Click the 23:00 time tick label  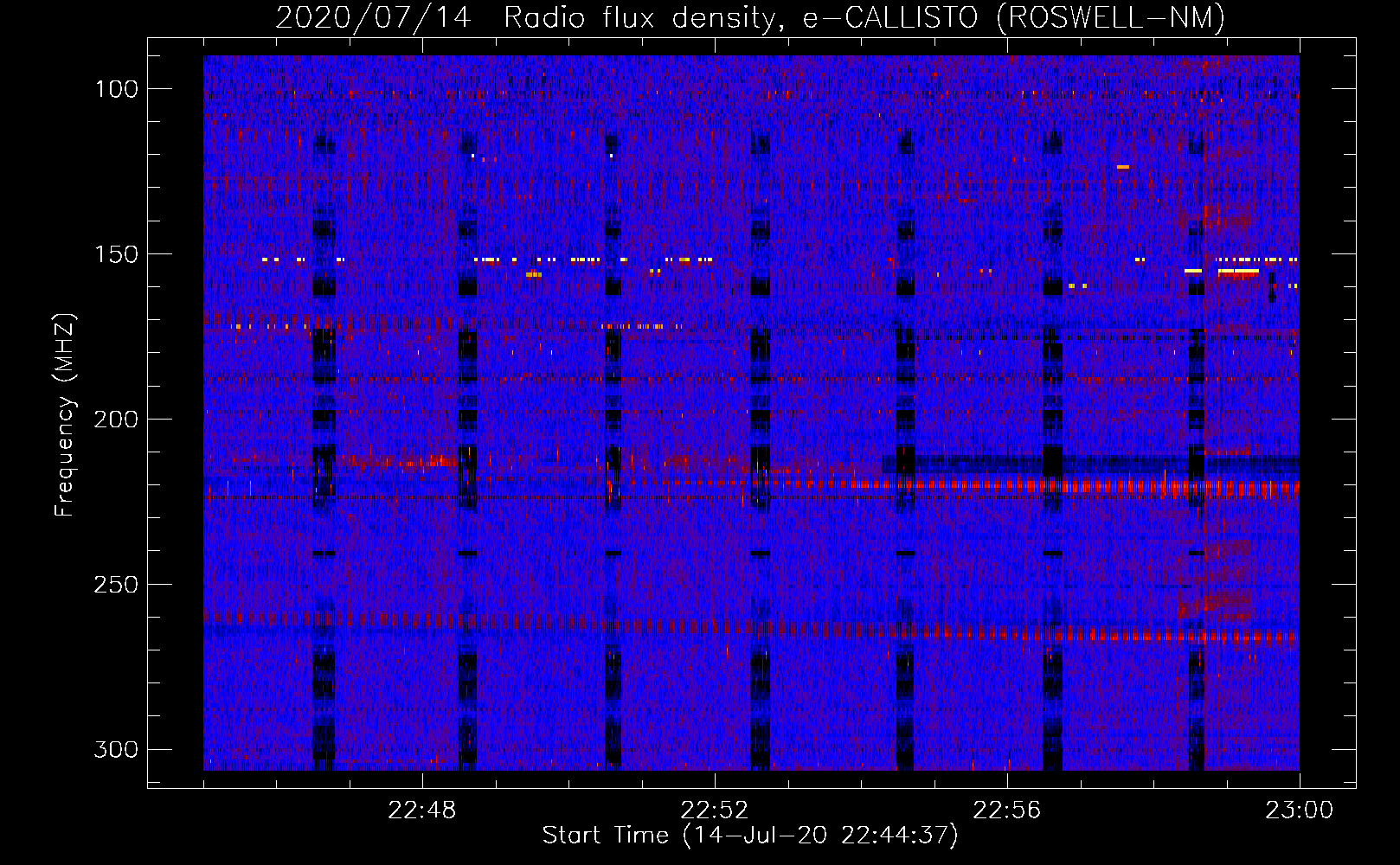tap(1300, 811)
